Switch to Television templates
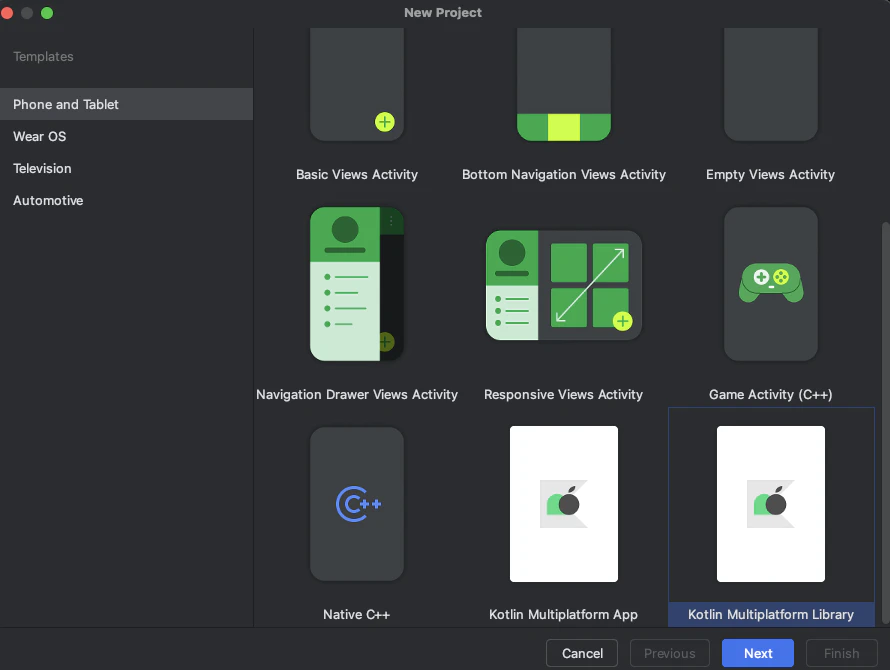 [x=127, y=168]
